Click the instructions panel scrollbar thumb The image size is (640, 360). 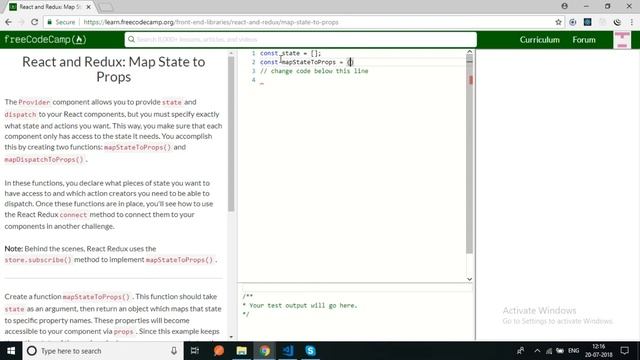click(x=231, y=135)
